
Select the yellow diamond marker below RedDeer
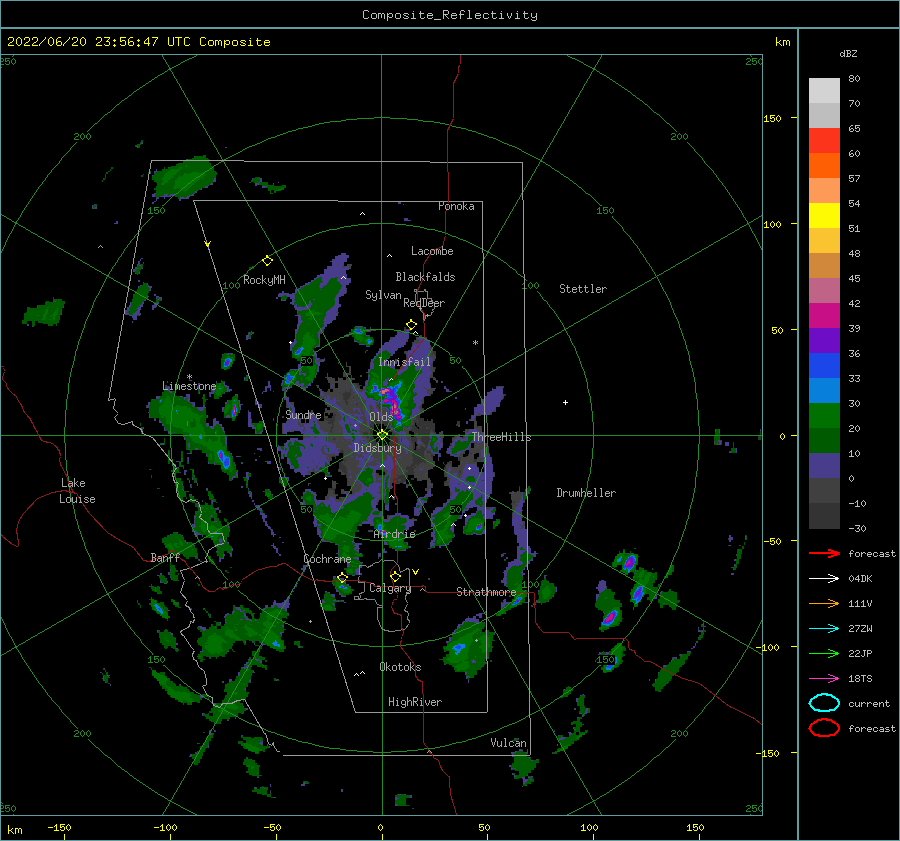point(411,325)
